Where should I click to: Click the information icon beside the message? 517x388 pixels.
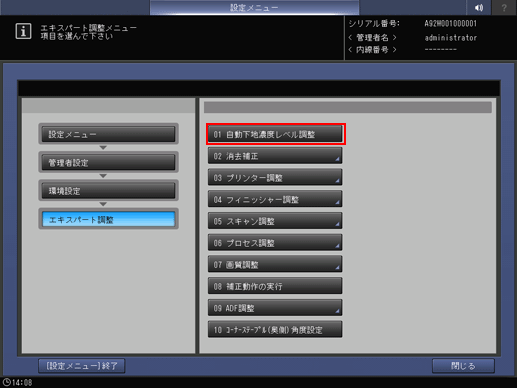tap(23, 31)
